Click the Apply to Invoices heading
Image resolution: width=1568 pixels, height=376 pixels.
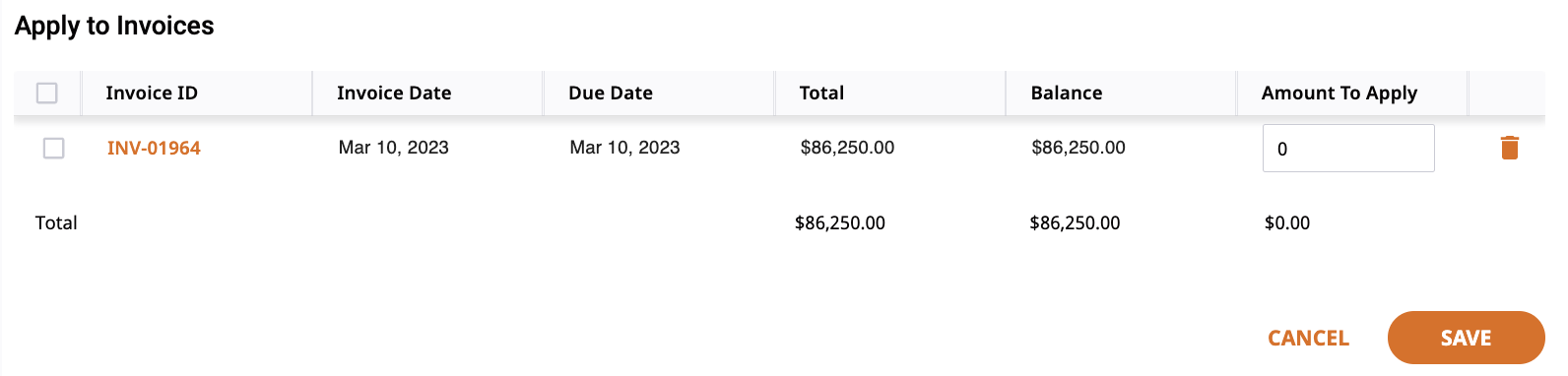click(x=114, y=26)
